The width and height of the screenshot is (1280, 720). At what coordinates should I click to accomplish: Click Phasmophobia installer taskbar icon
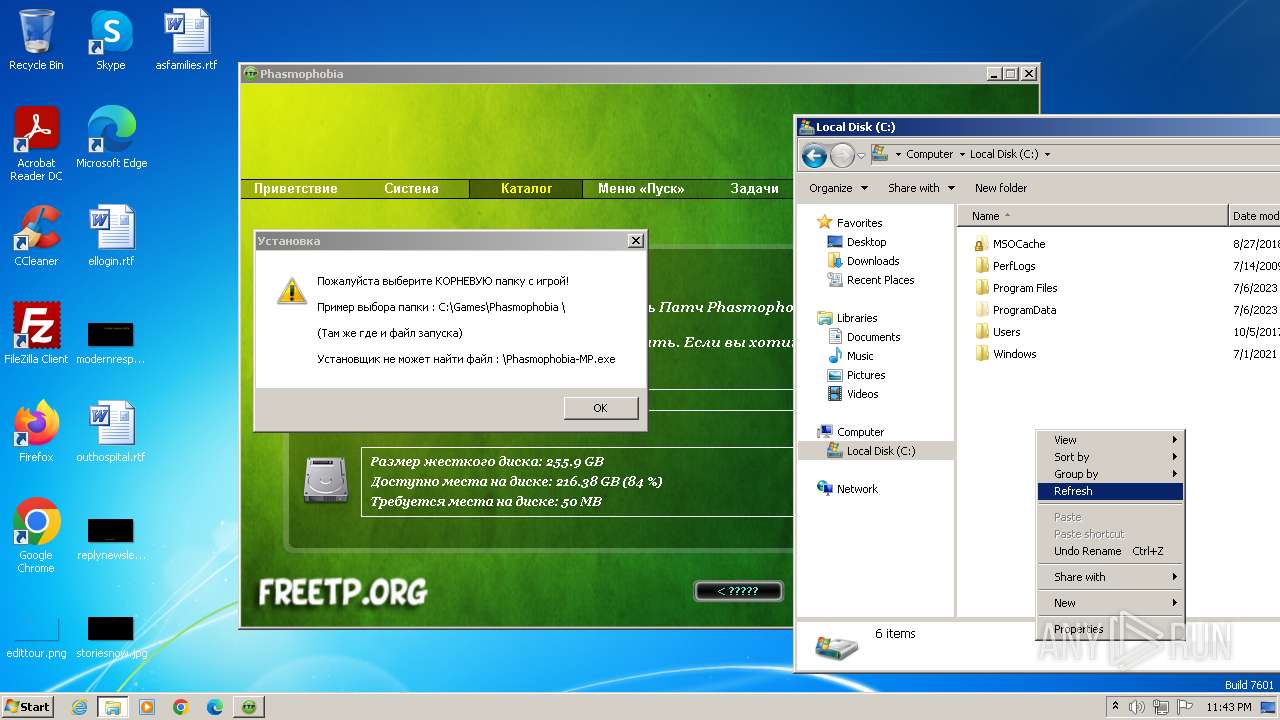[x=249, y=707]
